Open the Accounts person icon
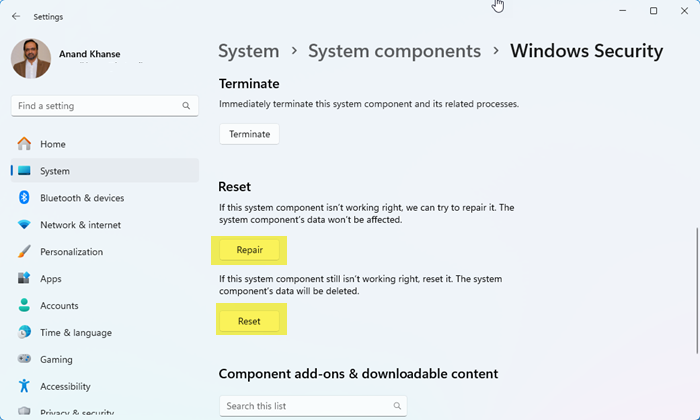Image resolution: width=700 pixels, height=420 pixels. point(24,306)
